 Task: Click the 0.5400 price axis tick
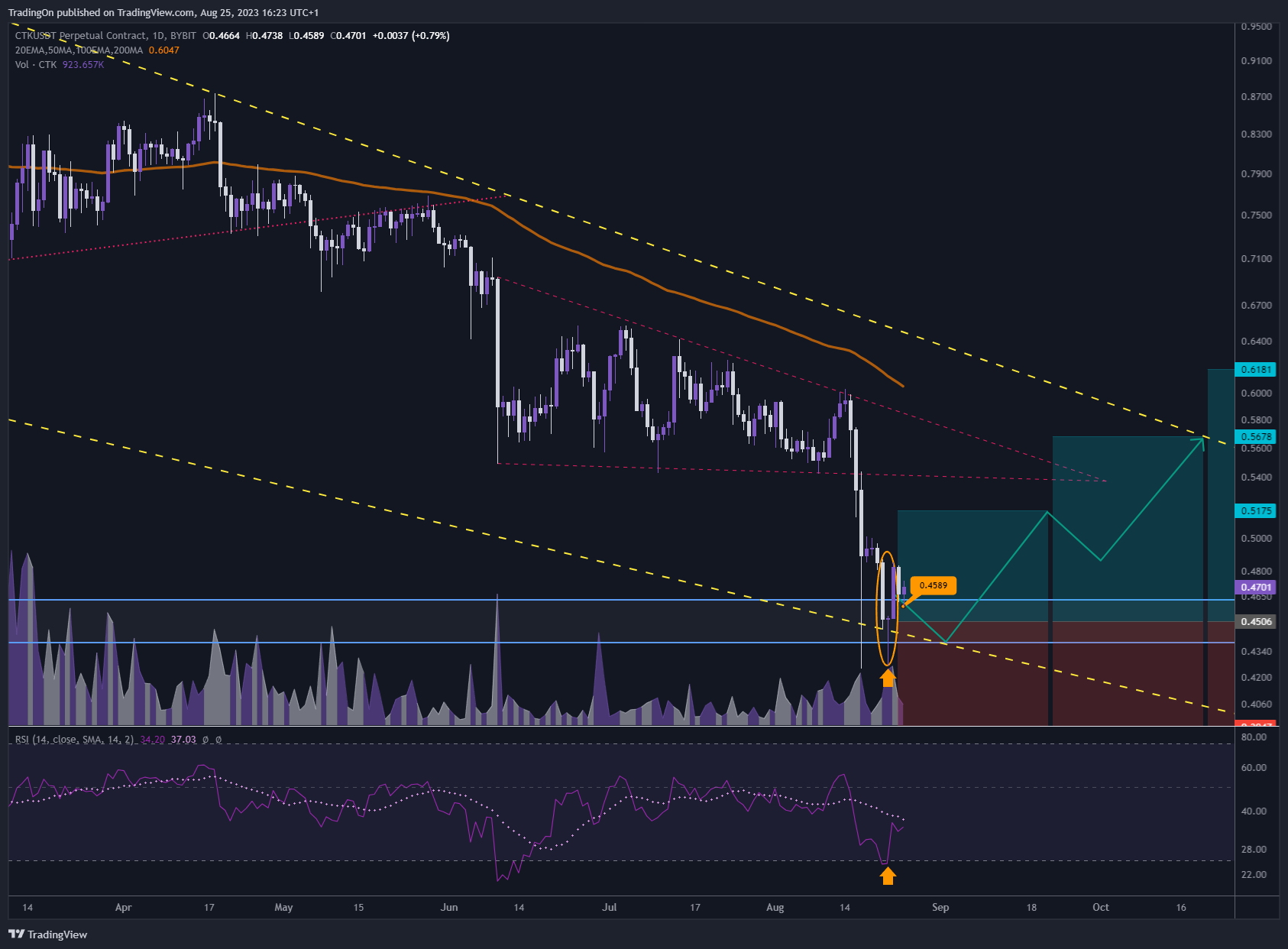coord(1257,478)
